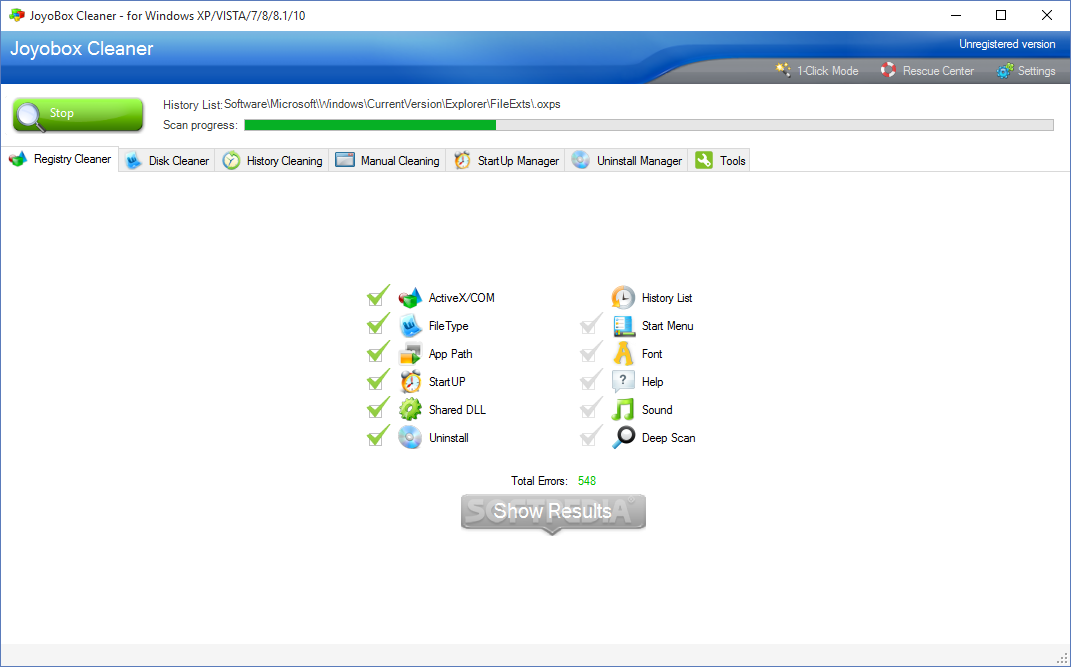Viewport: 1071px width, 667px height.
Task: Click the FileType category icon
Action: click(x=411, y=326)
